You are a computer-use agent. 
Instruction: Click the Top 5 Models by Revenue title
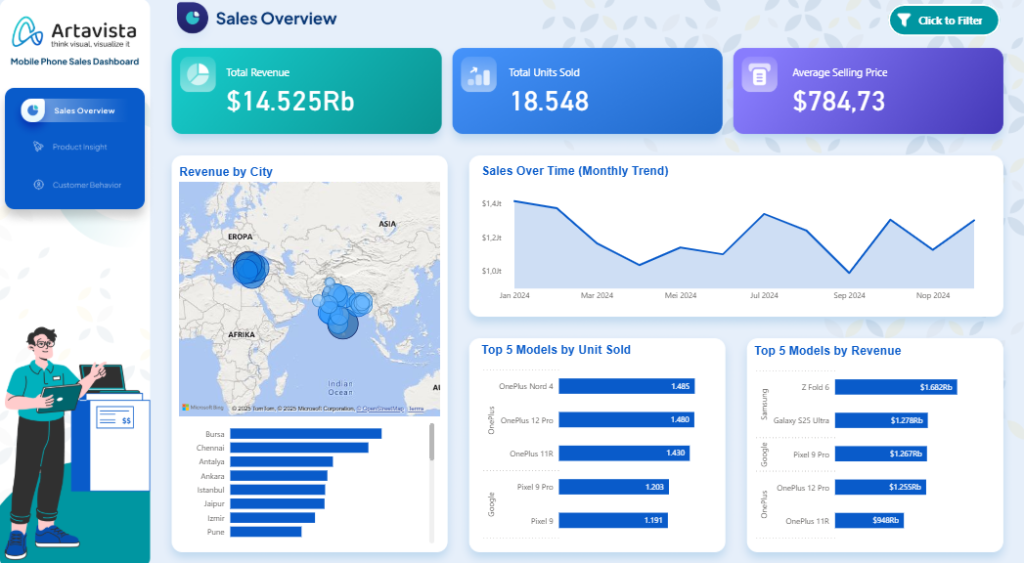click(x=827, y=351)
